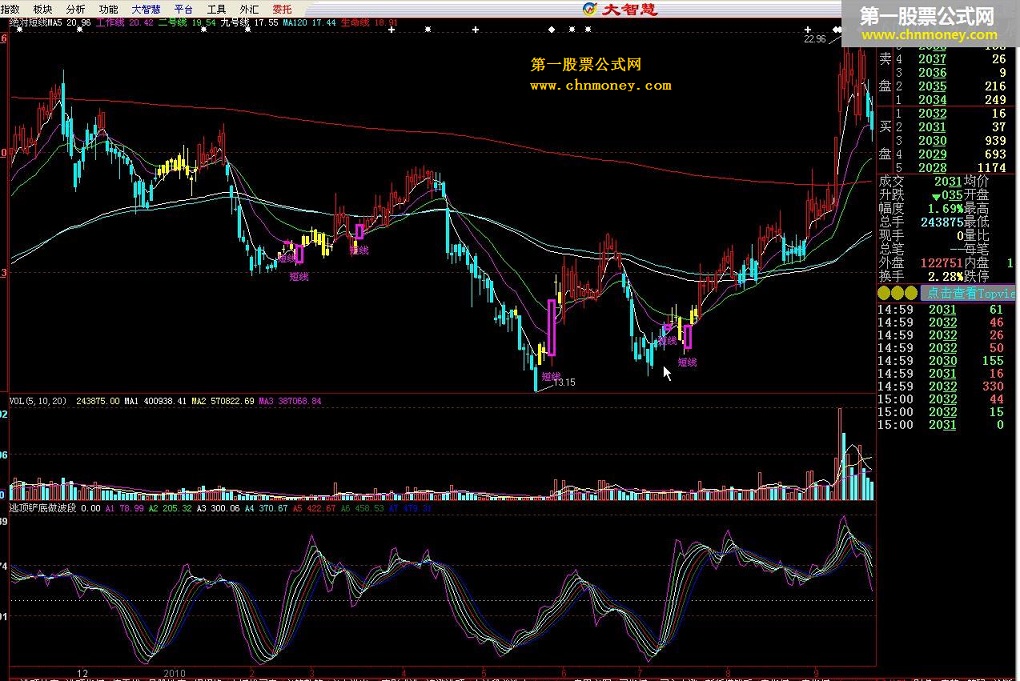Select the 生命线 18.91 legend entry
This screenshot has width=1020, height=681.
[369, 22]
